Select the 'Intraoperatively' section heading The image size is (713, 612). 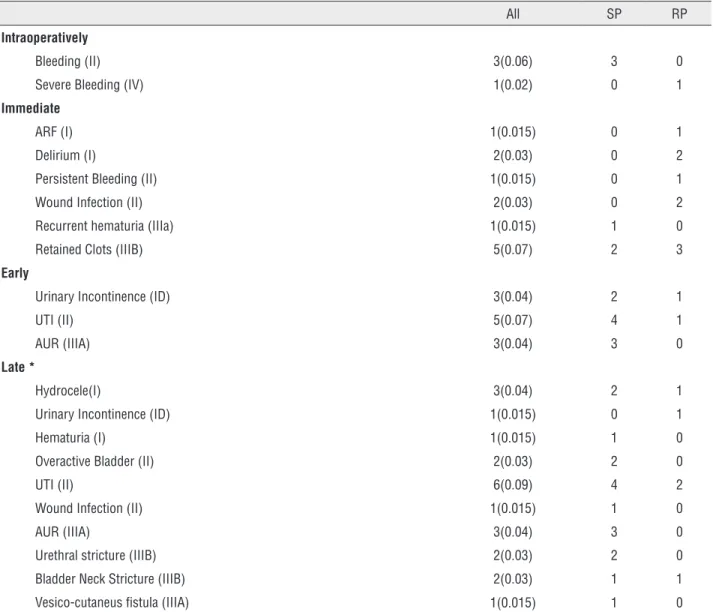[45, 38]
